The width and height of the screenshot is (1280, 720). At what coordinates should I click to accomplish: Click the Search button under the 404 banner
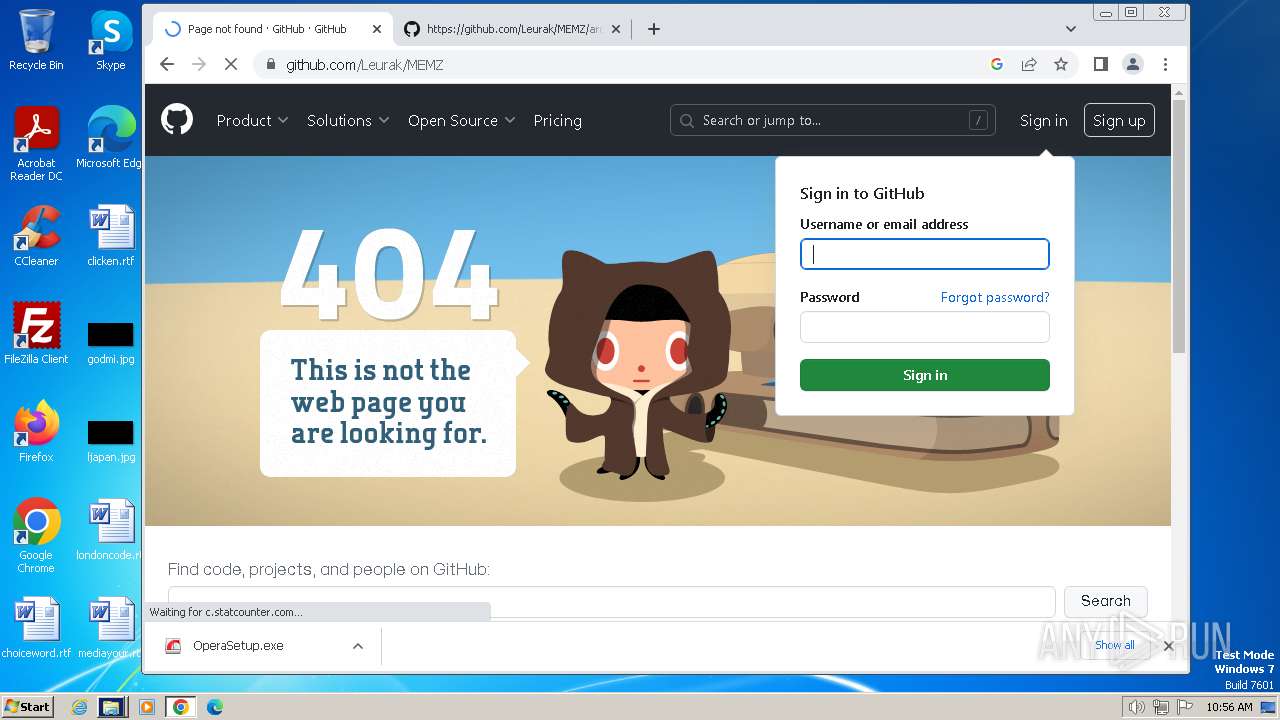pos(1105,601)
